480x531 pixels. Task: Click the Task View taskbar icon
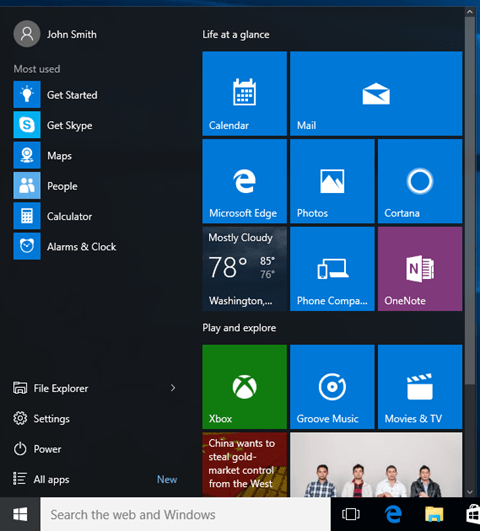click(x=351, y=514)
